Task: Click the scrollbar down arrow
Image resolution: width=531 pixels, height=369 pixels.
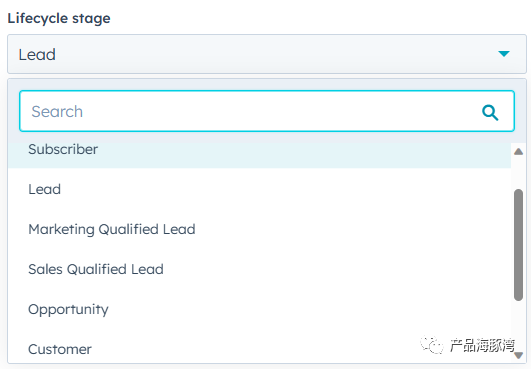Action: pos(518,355)
